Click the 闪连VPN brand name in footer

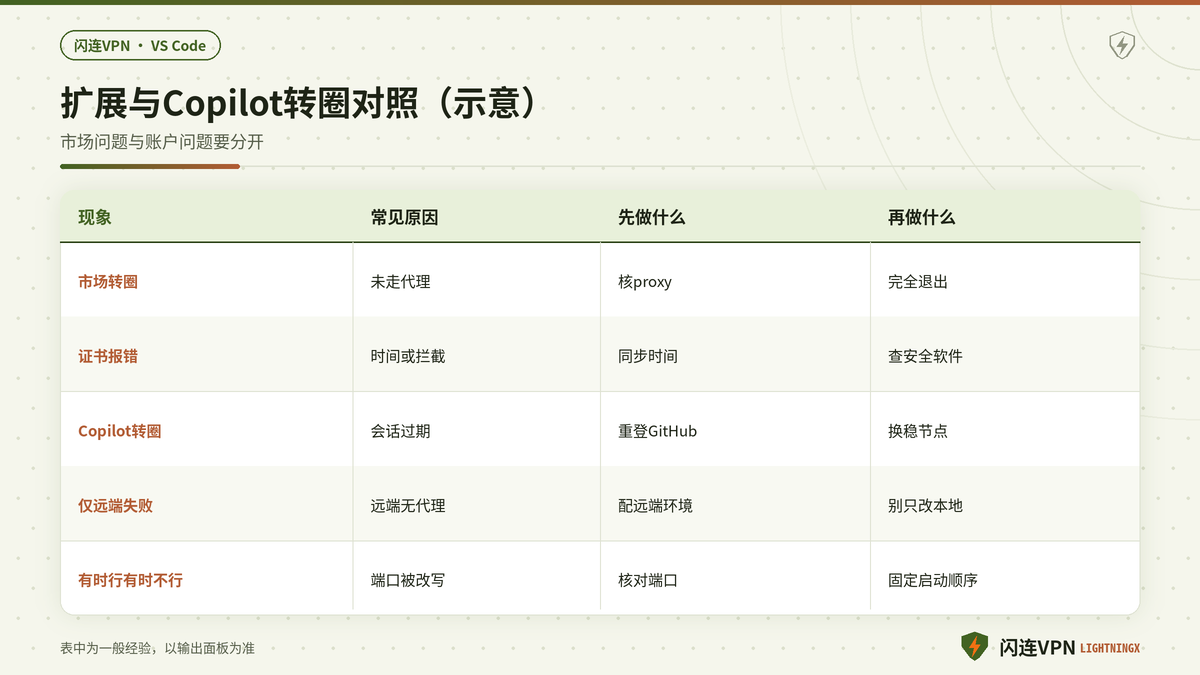[1037, 647]
